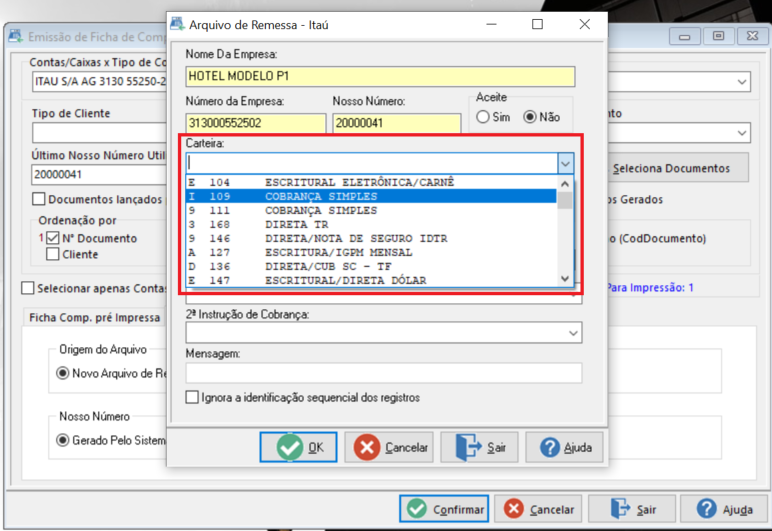Click Último Nosso Número Utilizado field
The width and height of the screenshot is (772, 531).
click(x=99, y=174)
